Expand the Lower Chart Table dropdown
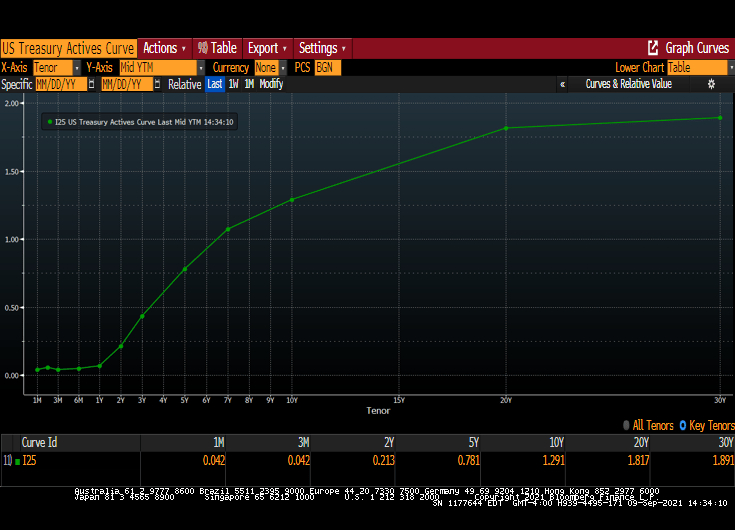 [x=697, y=67]
